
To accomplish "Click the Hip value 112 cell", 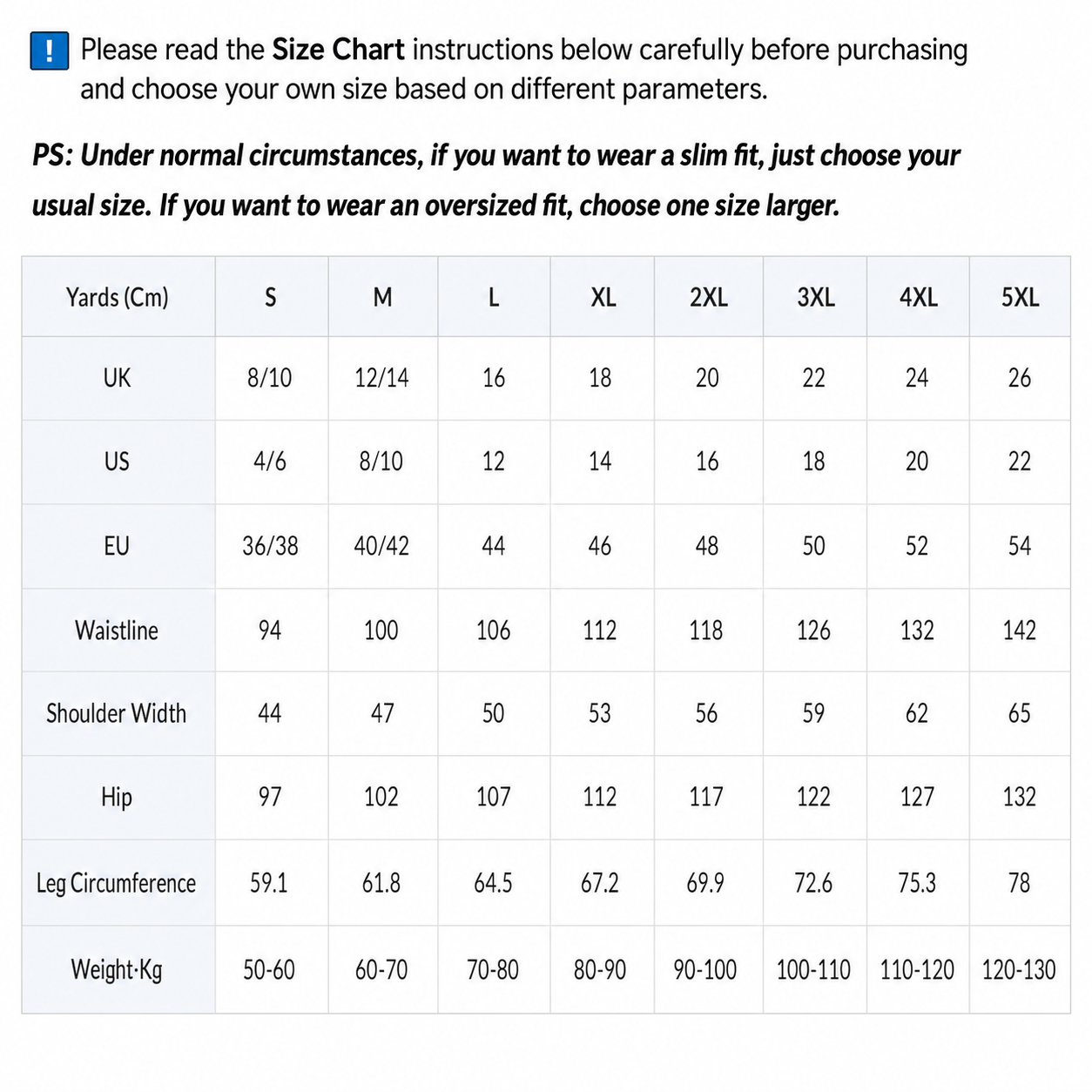I will 600,797.
